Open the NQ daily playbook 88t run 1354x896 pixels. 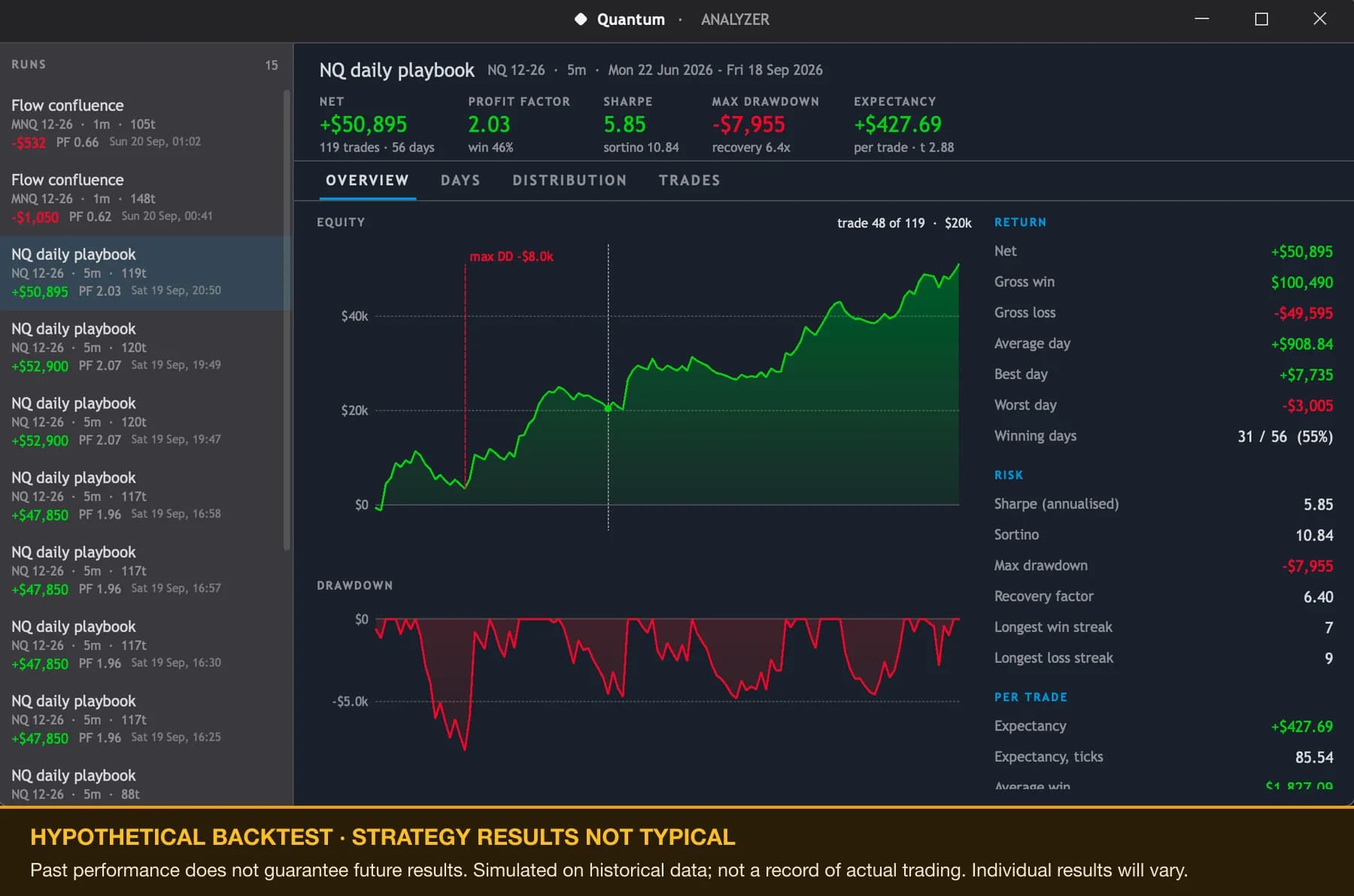pos(141,782)
